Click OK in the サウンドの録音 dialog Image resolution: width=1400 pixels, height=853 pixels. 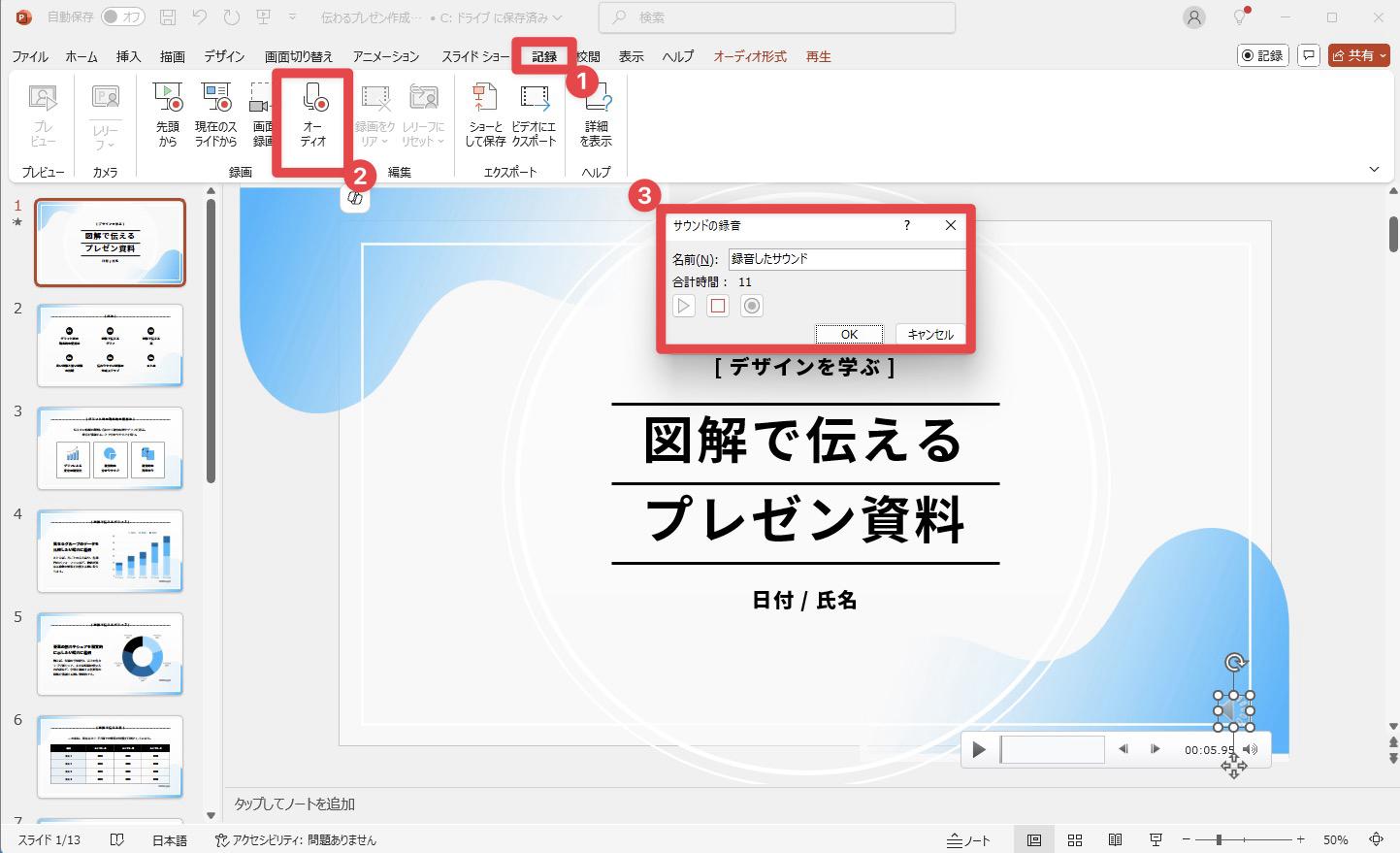point(849,334)
